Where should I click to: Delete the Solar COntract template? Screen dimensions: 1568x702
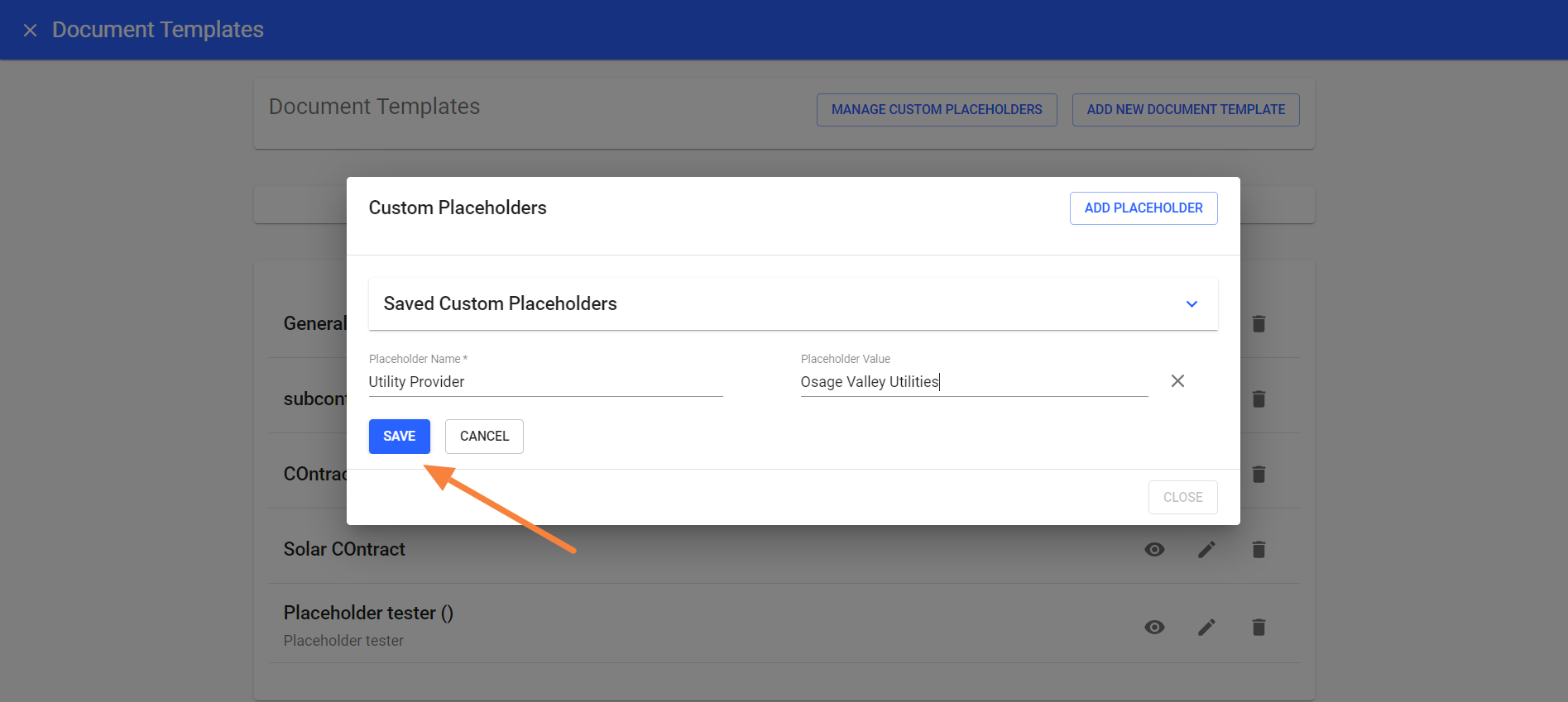pos(1258,550)
